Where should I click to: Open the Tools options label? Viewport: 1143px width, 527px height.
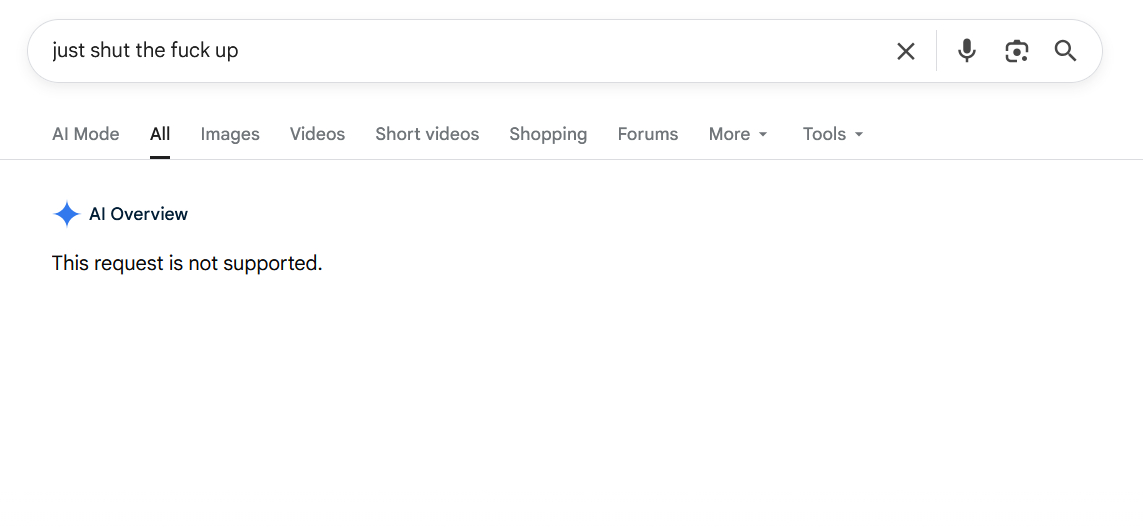(x=824, y=134)
